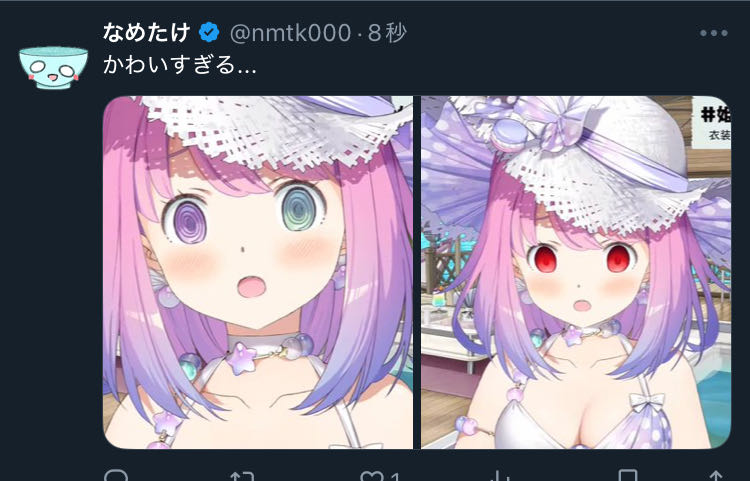This screenshot has height=481, width=750.
Task: Bookmark the tweet with the bookmark icon
Action: (628, 476)
